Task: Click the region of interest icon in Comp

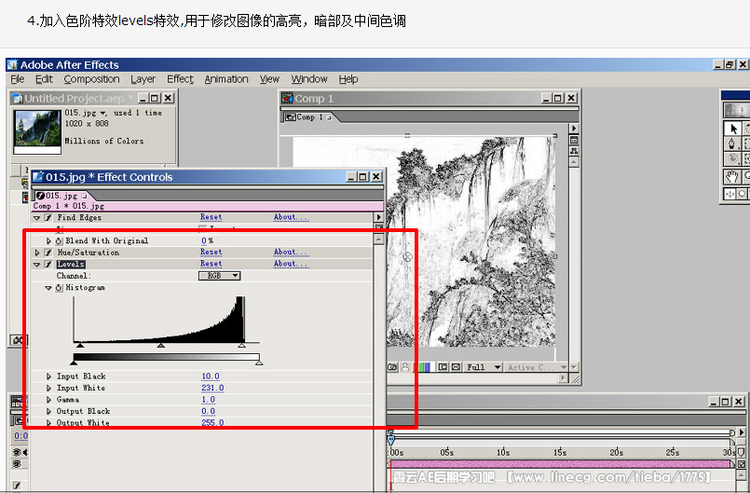Action: pyautogui.click(x=443, y=367)
